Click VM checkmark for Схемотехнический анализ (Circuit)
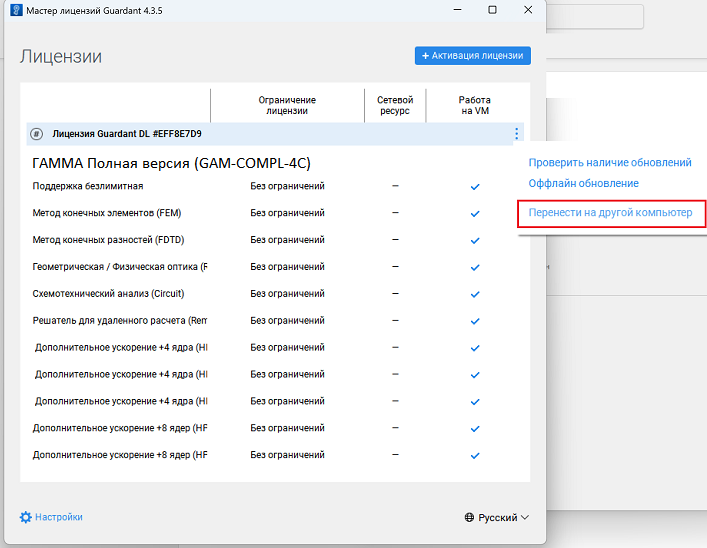 coord(475,295)
